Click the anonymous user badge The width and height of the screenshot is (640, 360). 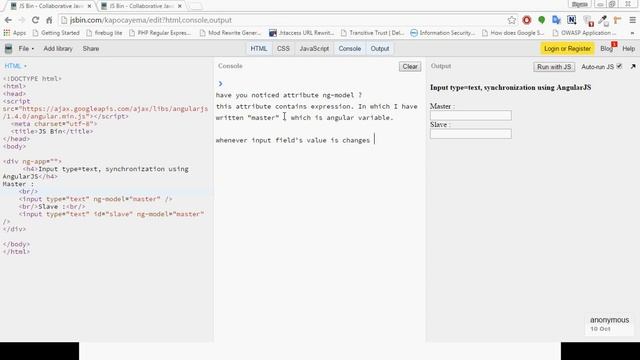tap(609, 324)
